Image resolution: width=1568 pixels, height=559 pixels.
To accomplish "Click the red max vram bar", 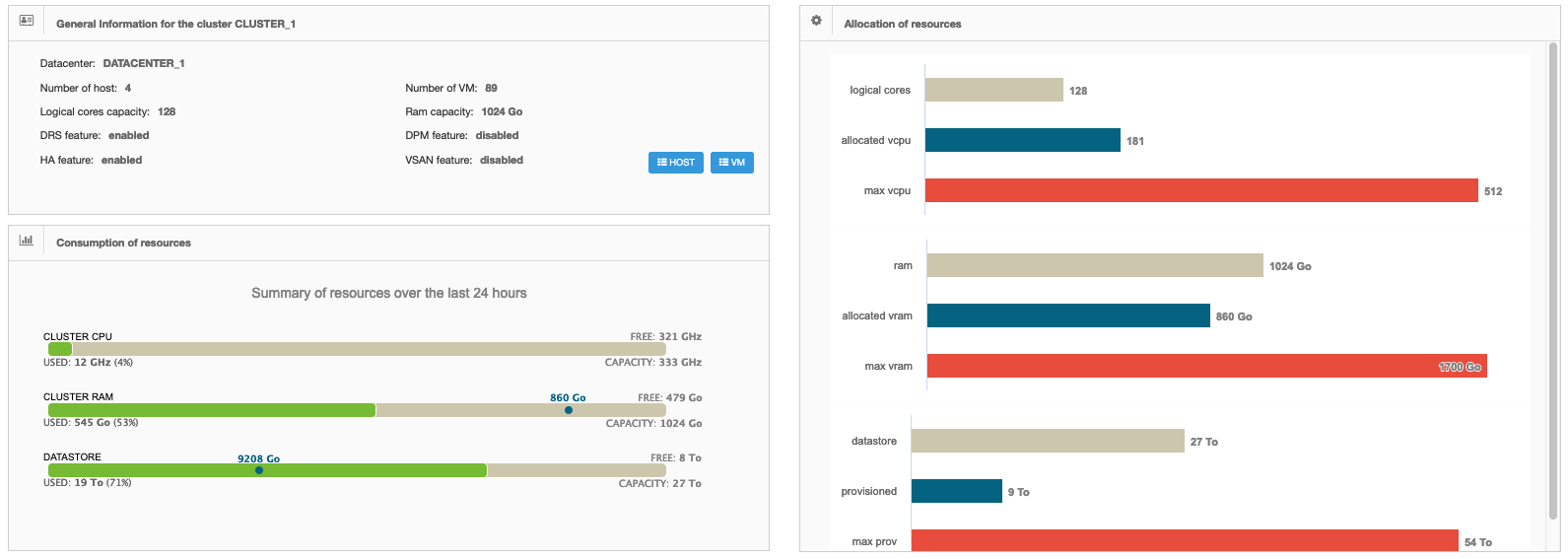I will [1205, 366].
